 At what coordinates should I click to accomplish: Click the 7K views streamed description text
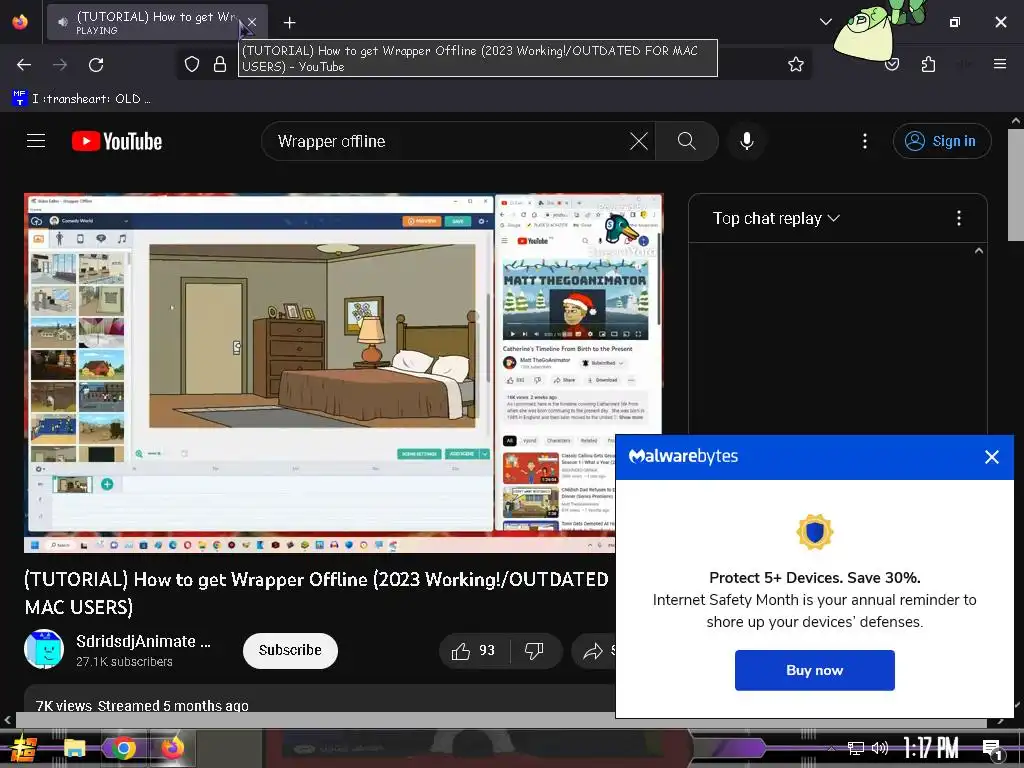[142, 705]
